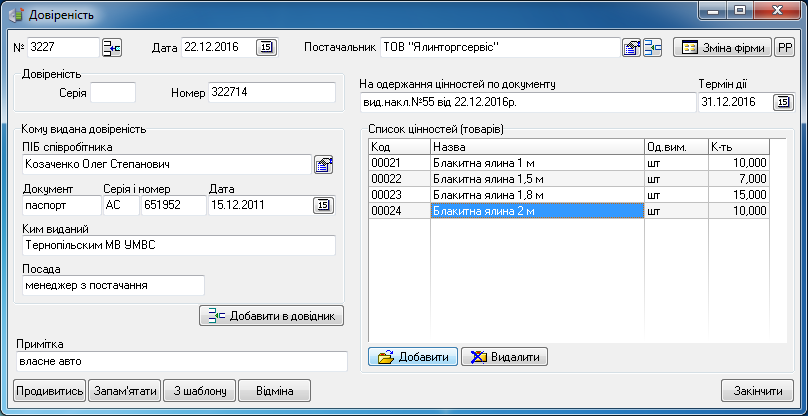Click the Назва column header
Screen dimensions: 808x416
tap(536, 146)
